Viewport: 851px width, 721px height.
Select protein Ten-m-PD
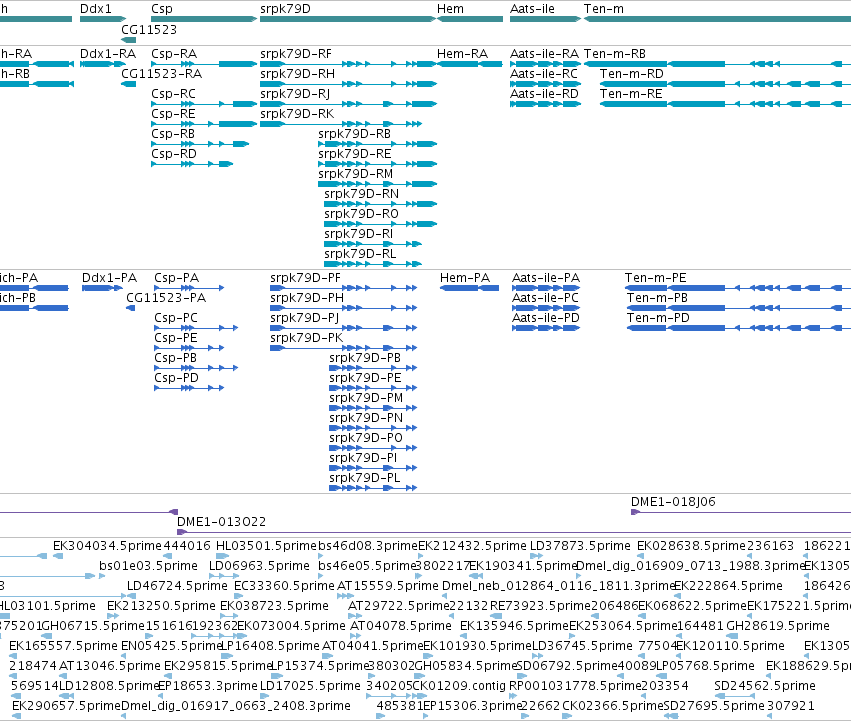[x=738, y=328]
